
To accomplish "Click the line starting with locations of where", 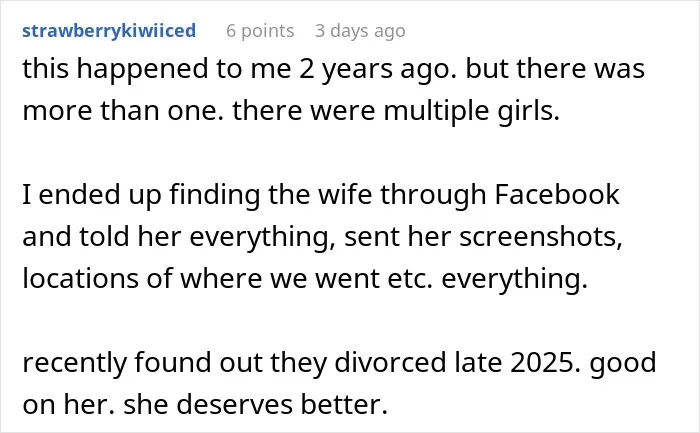I will [305, 279].
